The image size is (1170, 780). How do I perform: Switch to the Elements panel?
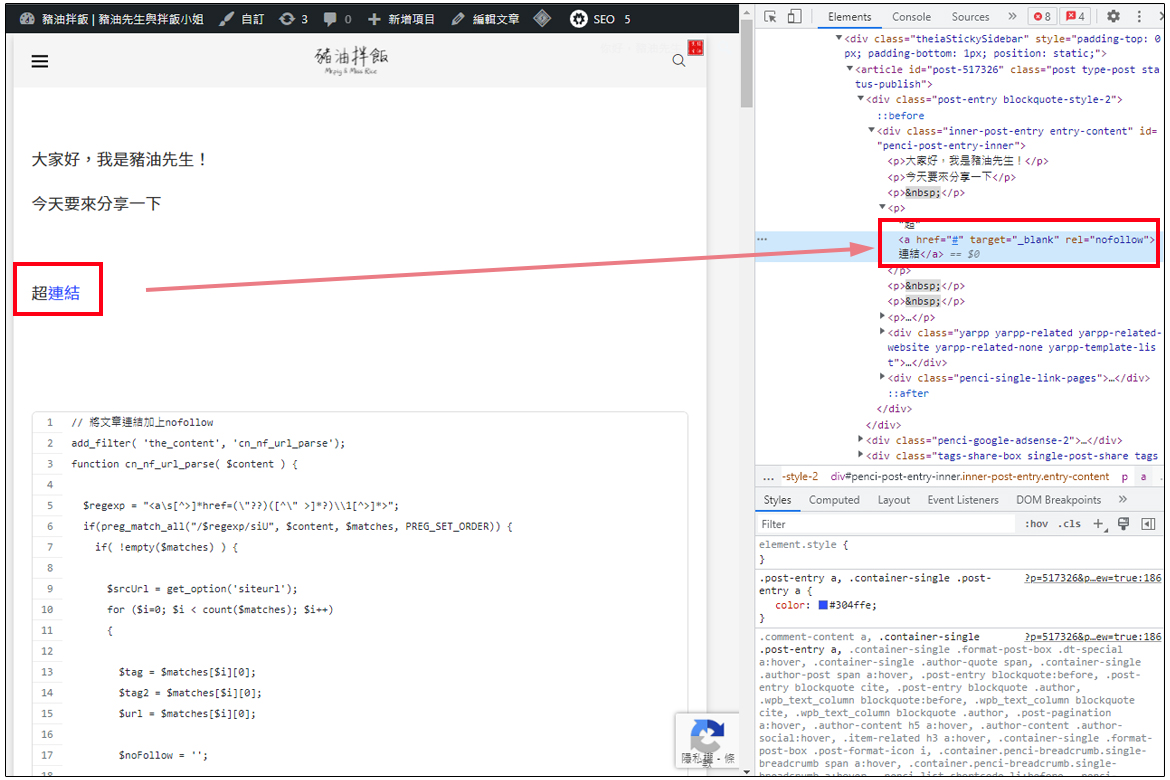point(849,16)
